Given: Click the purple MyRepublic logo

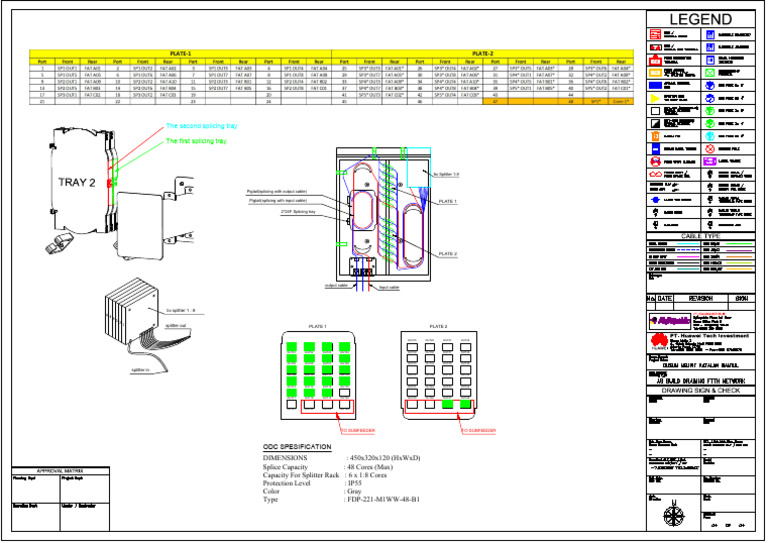Looking at the screenshot, I should 670,321.
